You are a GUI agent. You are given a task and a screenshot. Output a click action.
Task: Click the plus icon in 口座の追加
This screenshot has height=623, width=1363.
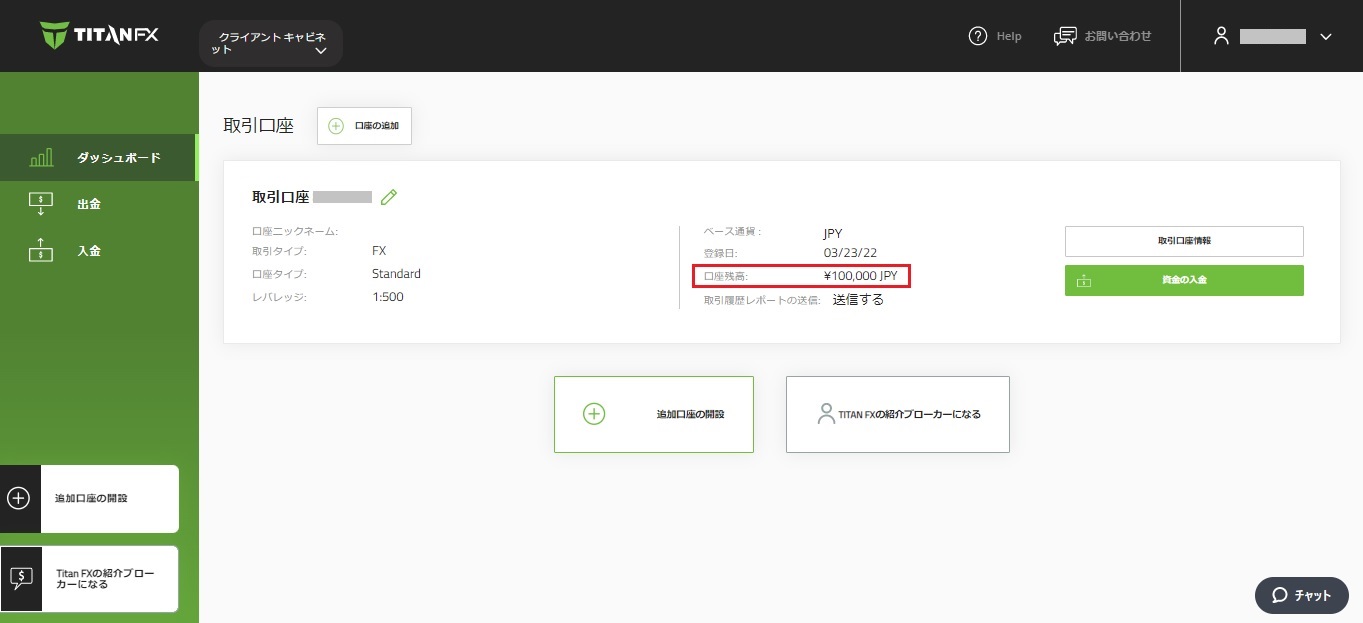[x=336, y=126]
